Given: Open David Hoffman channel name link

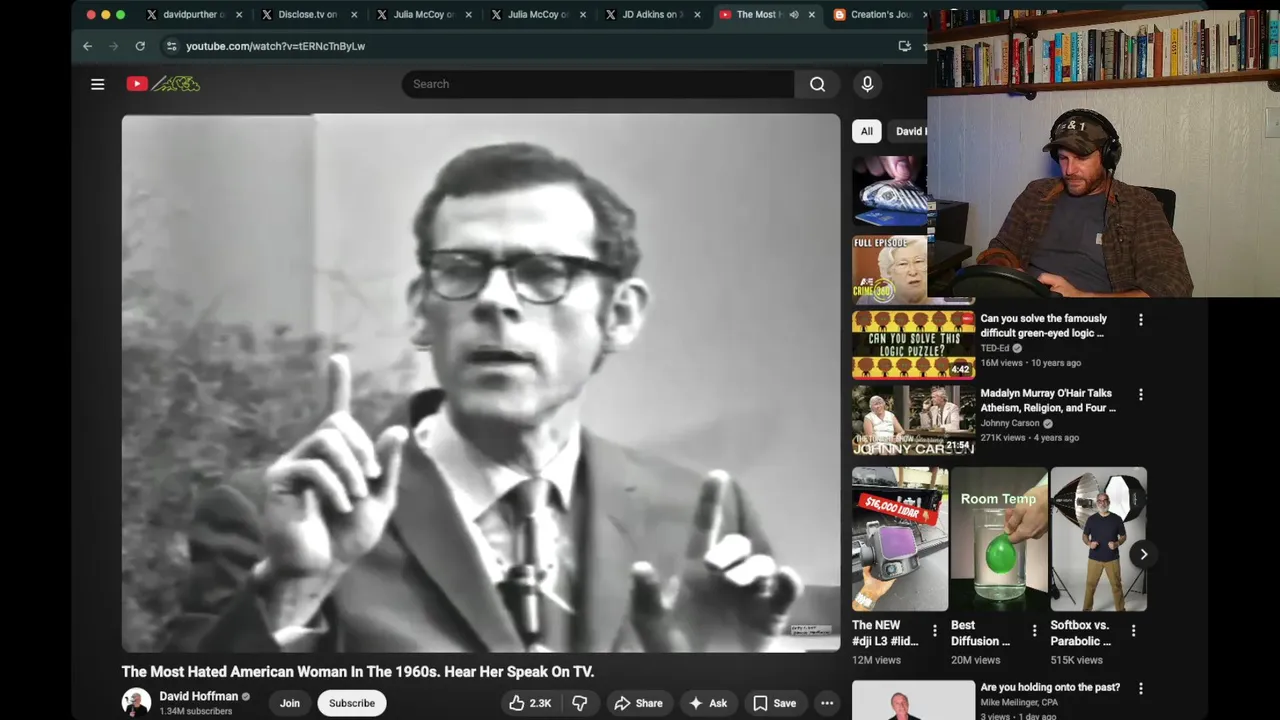Looking at the screenshot, I should [199, 696].
